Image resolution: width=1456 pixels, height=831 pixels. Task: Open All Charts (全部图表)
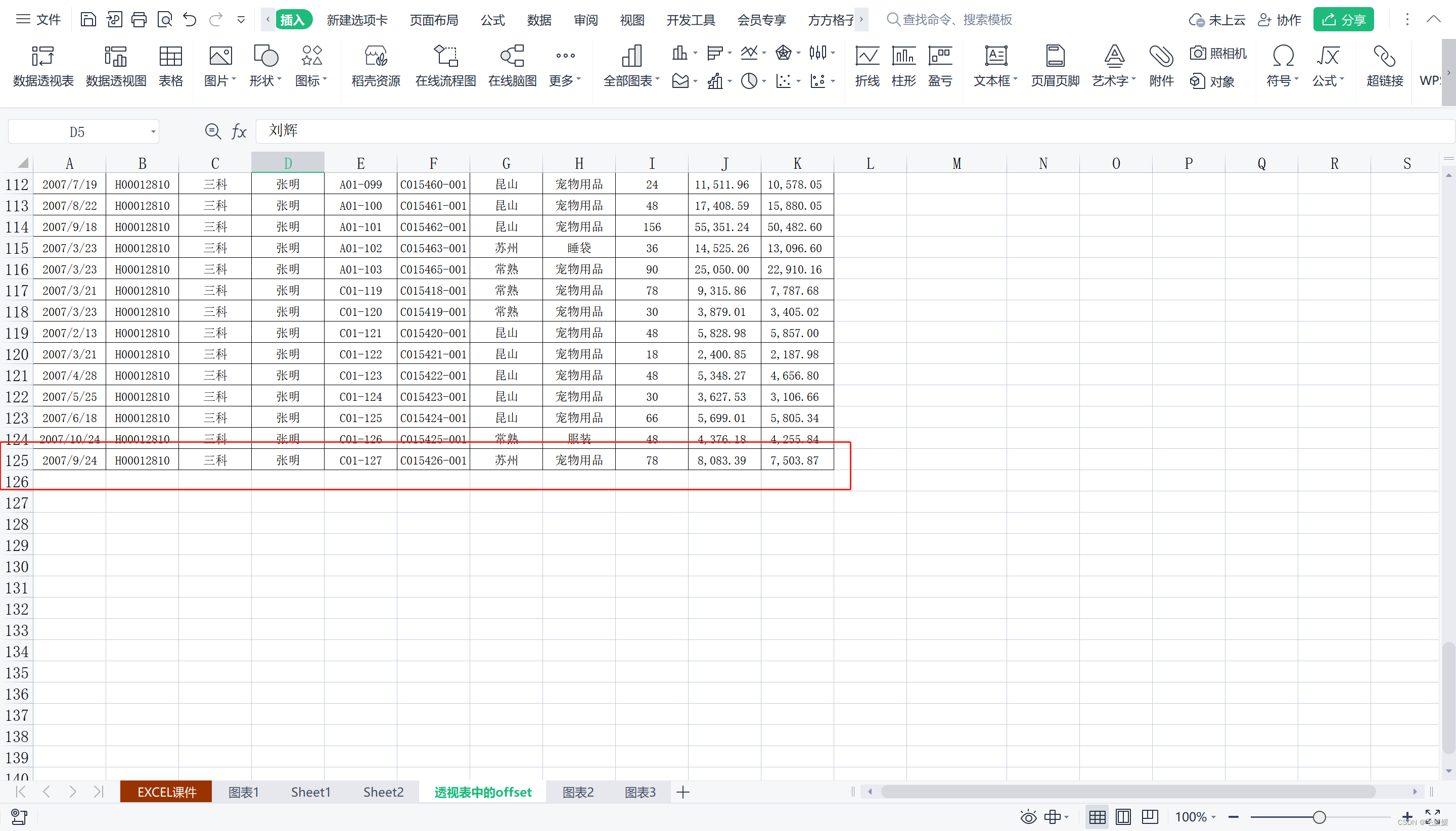click(631, 66)
